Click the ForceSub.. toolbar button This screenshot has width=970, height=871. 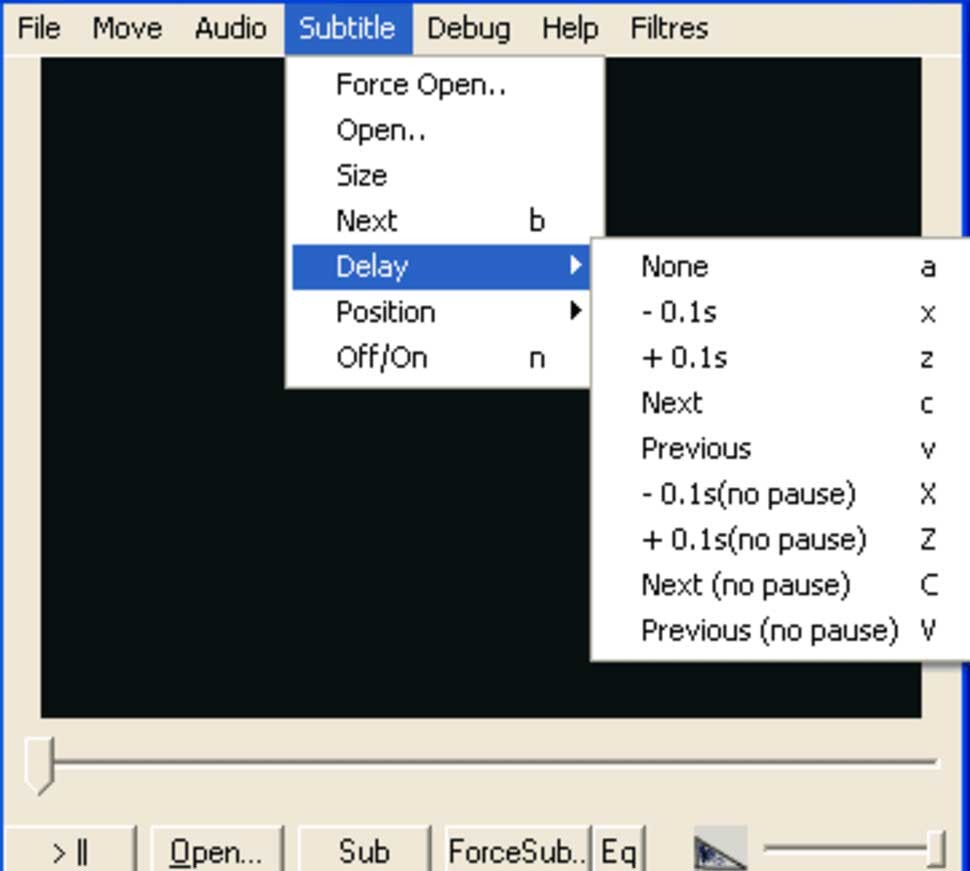point(516,851)
